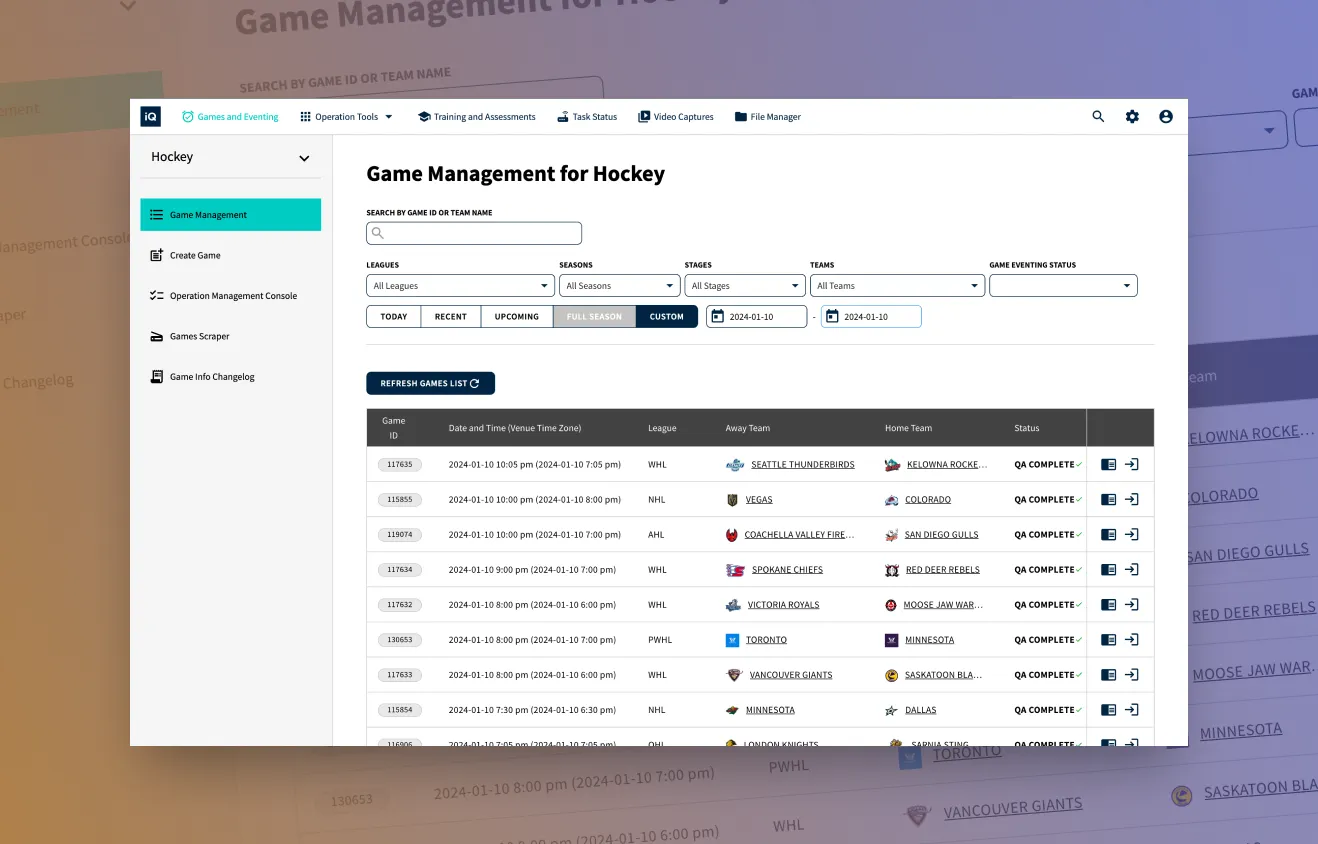Open the Colorado team link
This screenshot has width=1318, height=844.
pyautogui.click(x=928, y=500)
